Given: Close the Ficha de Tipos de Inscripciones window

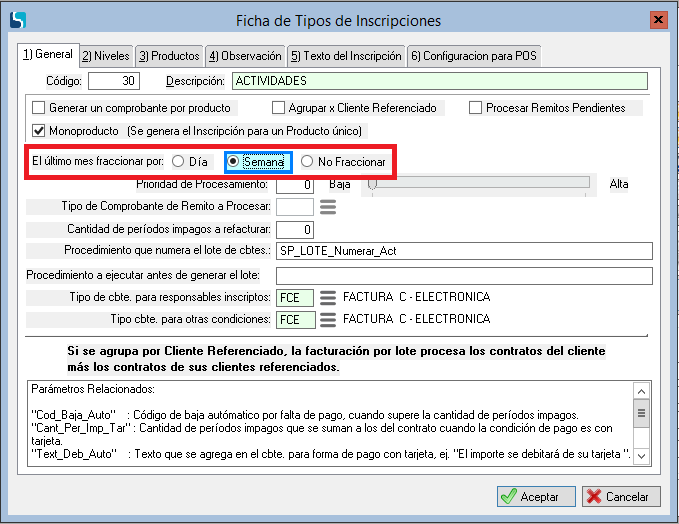Looking at the screenshot, I should point(658,20).
